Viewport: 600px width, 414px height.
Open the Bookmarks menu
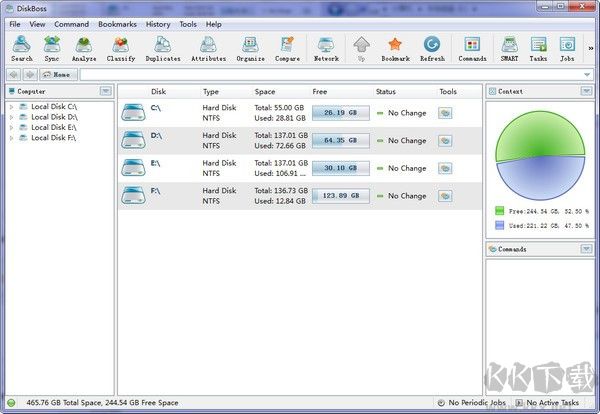117,23
